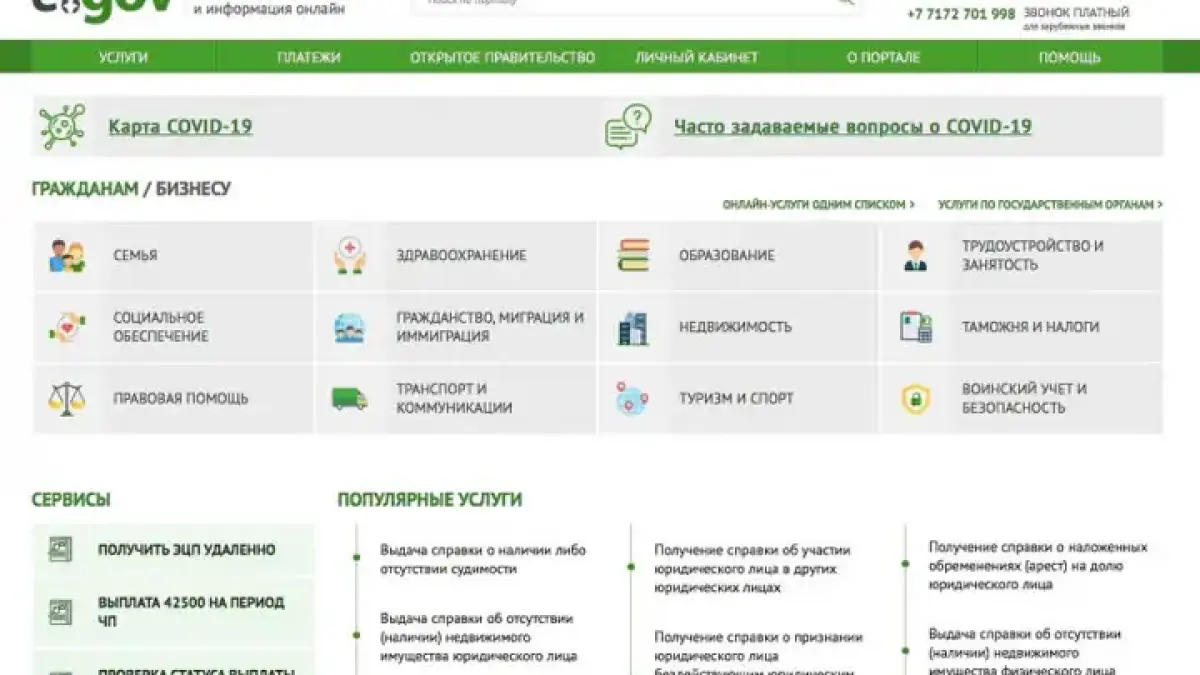
Task: Click the COVID-19 FAQ speech bubble icon
Action: click(628, 127)
